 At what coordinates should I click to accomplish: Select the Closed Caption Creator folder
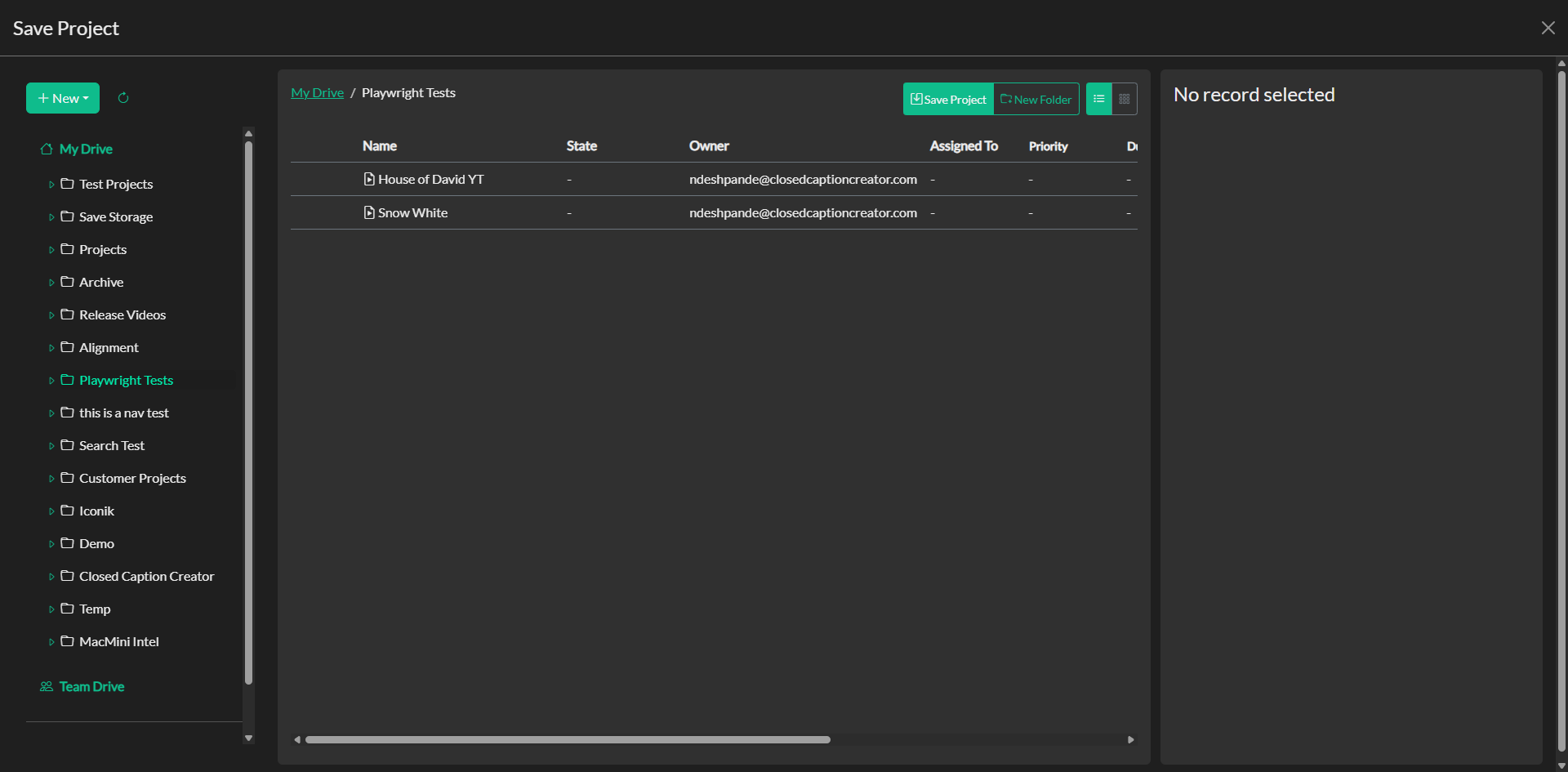pyautogui.click(x=146, y=576)
